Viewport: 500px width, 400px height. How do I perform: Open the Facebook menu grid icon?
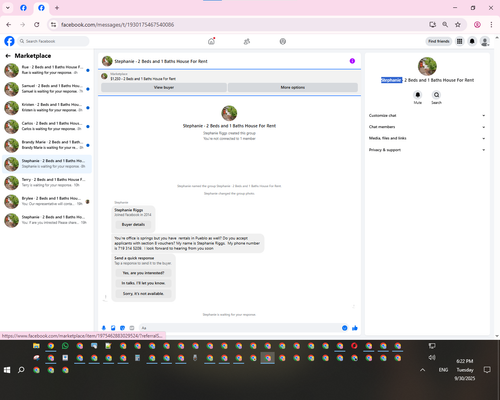click(459, 41)
